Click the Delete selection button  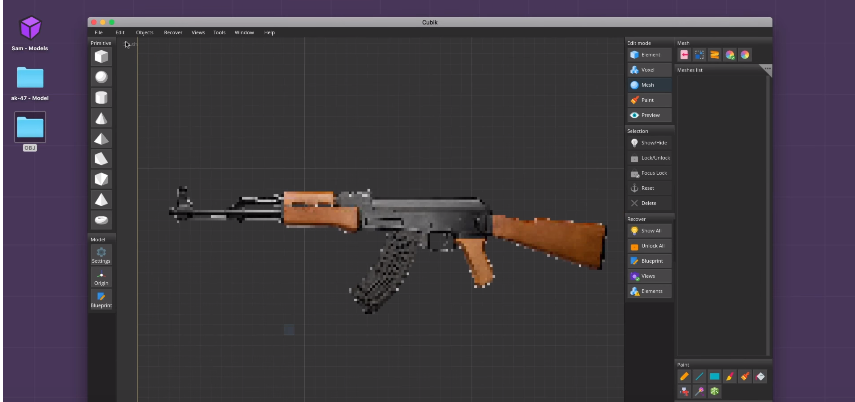[x=649, y=203]
